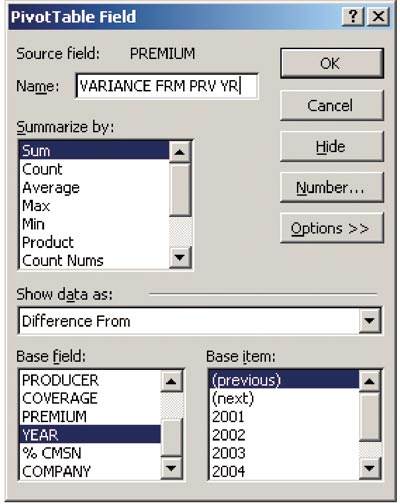Image resolution: width=400 pixels, height=504 pixels.
Task: Select Count Nums in Summarize by list
Action: coord(94,260)
